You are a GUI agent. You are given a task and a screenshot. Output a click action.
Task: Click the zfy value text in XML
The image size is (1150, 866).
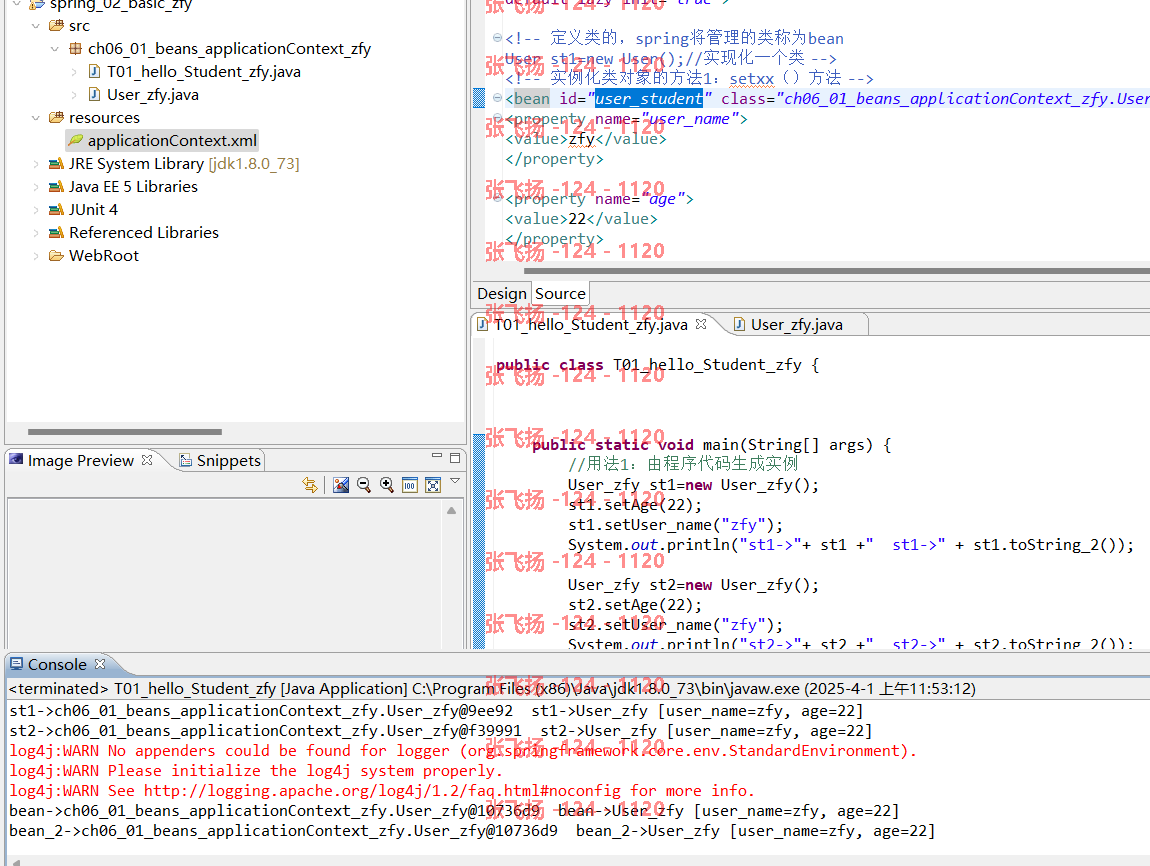click(x=582, y=139)
